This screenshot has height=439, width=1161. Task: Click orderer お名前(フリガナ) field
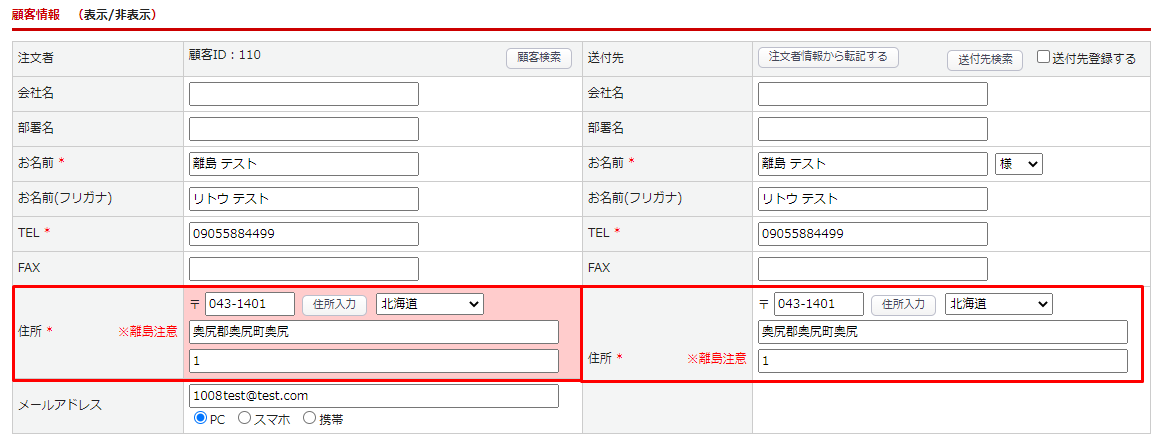[303, 199]
